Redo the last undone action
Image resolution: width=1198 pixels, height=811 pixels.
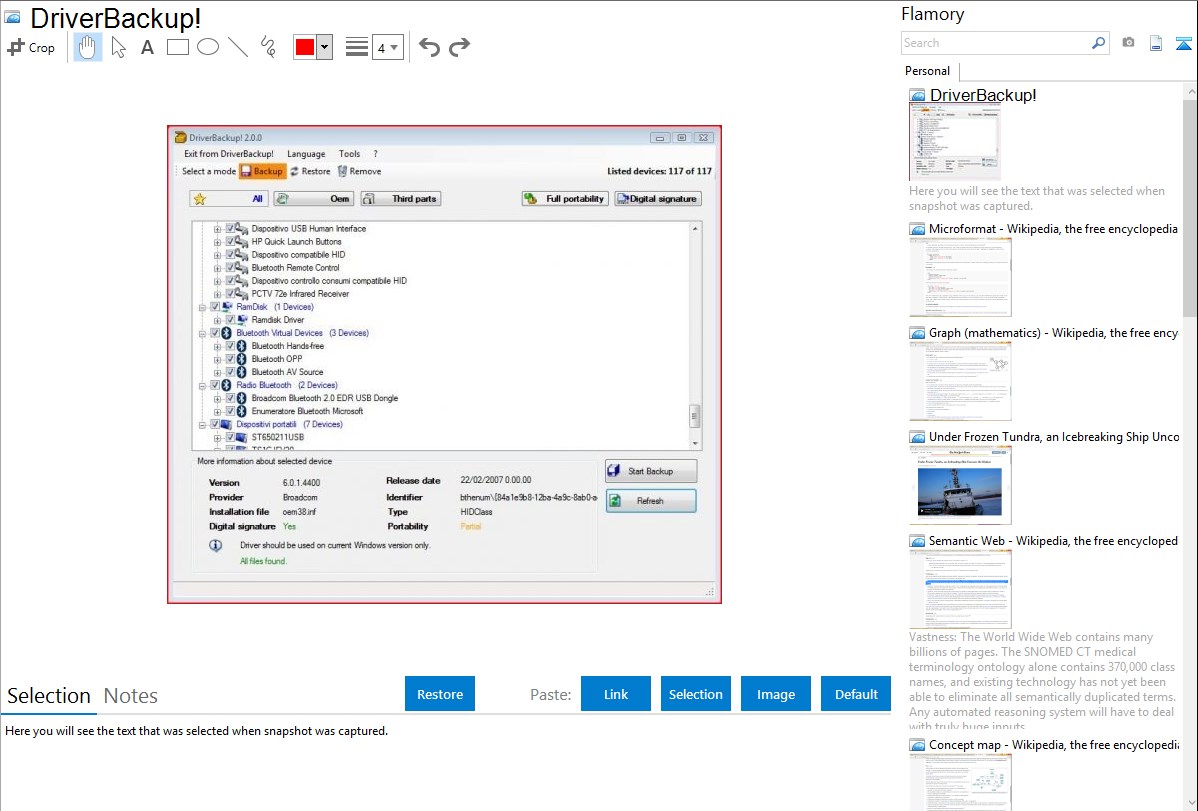tap(459, 47)
